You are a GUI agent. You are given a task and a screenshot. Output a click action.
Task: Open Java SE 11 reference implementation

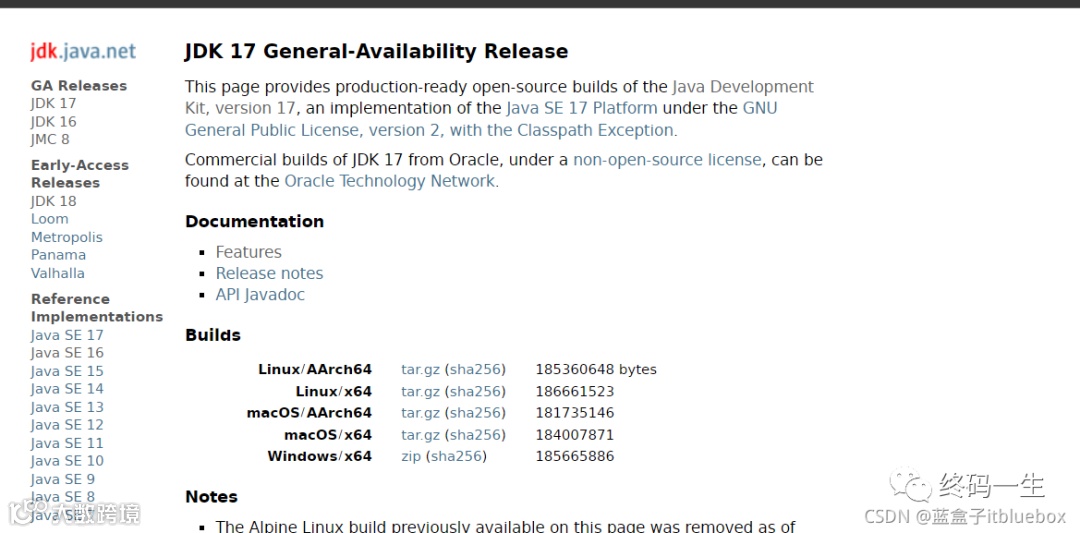(67, 443)
